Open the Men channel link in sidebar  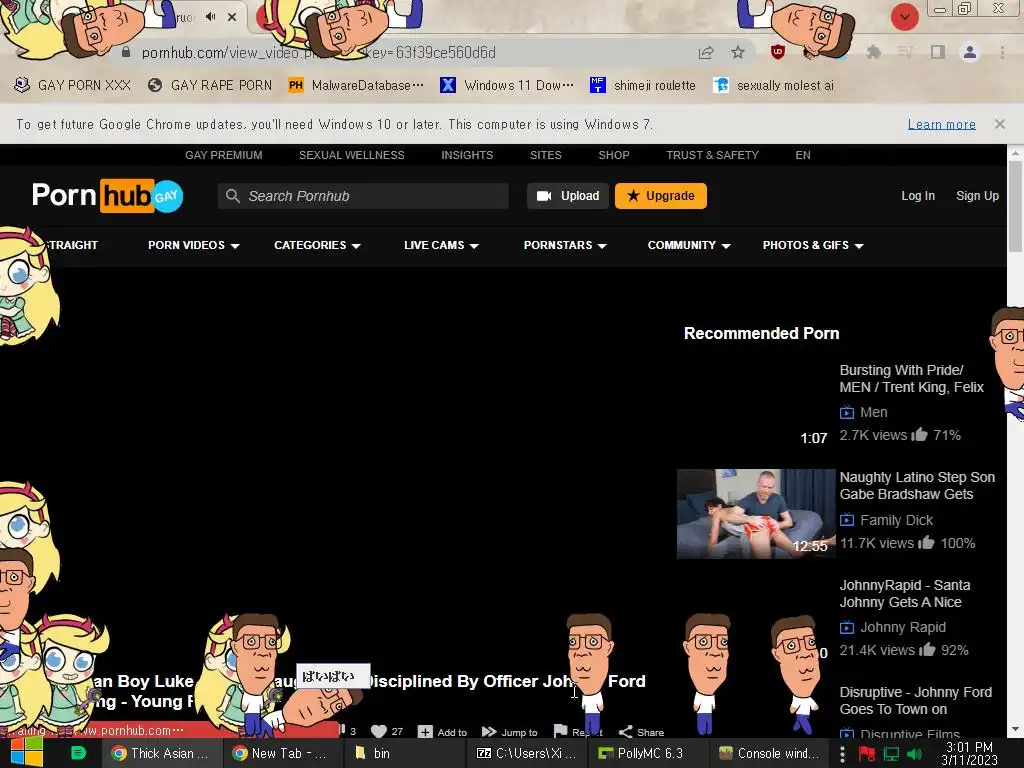point(873,412)
